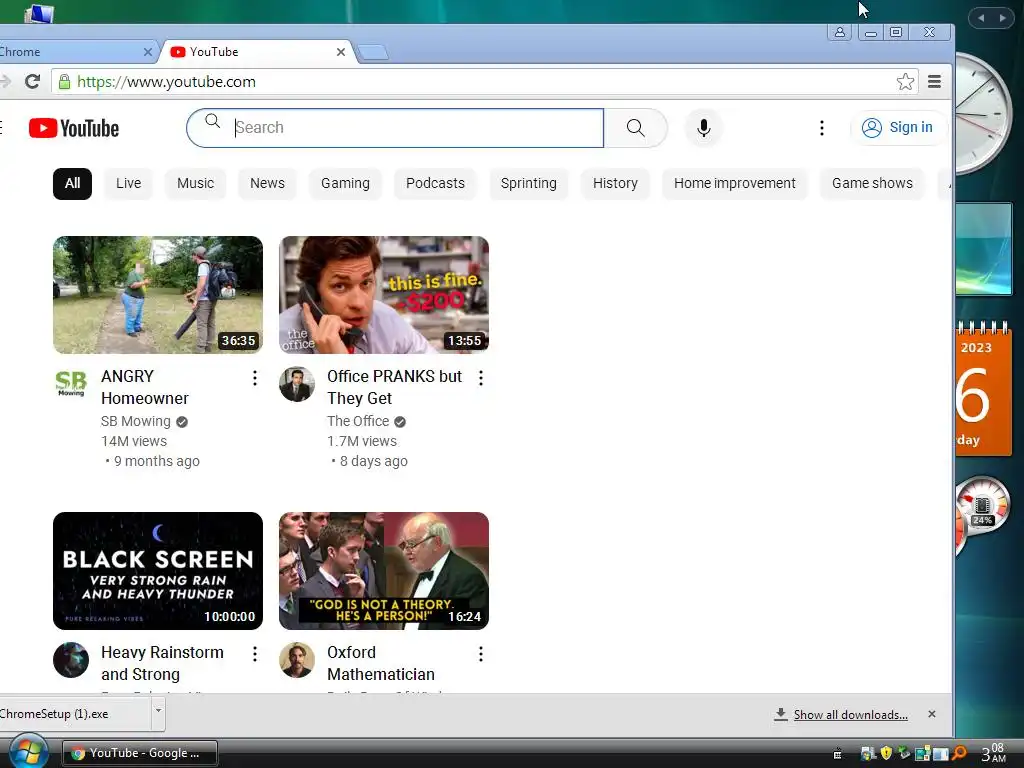Click the taskbar clock
Screen dimensions: 1024x768
tap(994, 753)
